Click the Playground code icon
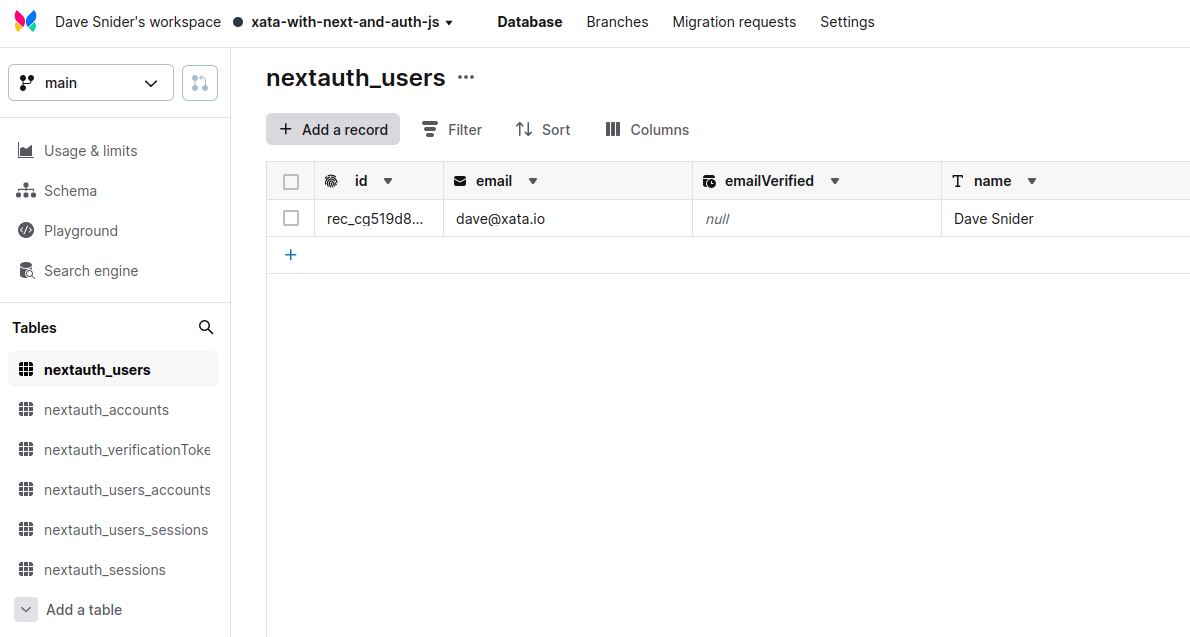The height and width of the screenshot is (637, 1190). click(26, 230)
